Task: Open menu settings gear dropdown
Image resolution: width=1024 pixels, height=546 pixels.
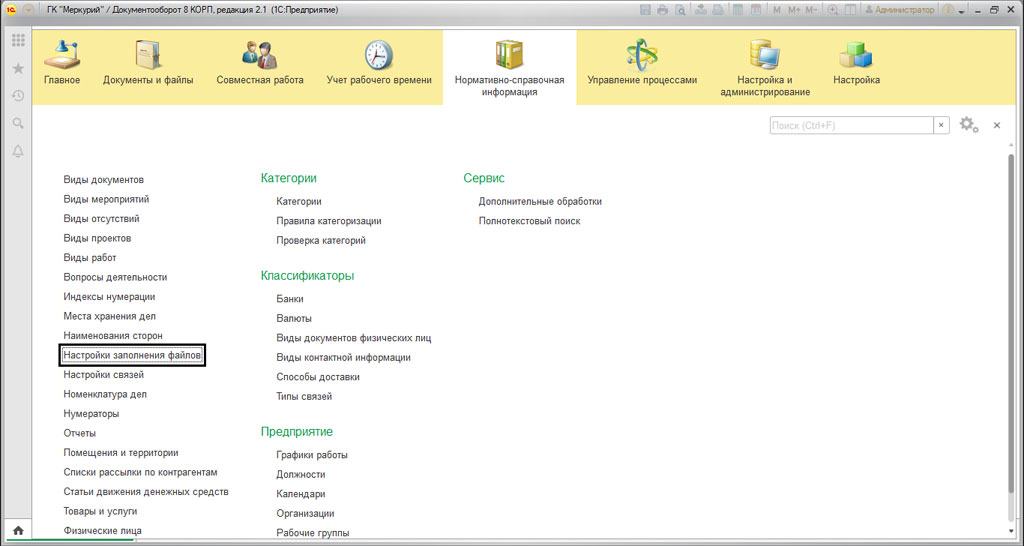Action: [x=968, y=125]
